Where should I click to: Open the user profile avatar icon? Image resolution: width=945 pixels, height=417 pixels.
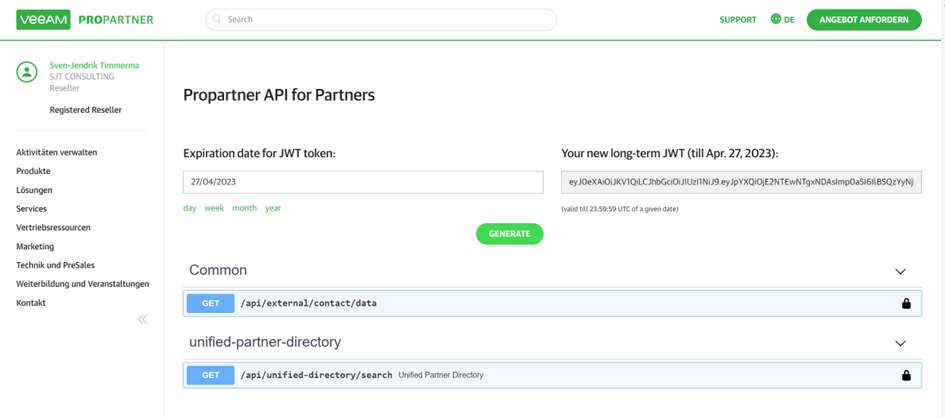click(x=27, y=72)
